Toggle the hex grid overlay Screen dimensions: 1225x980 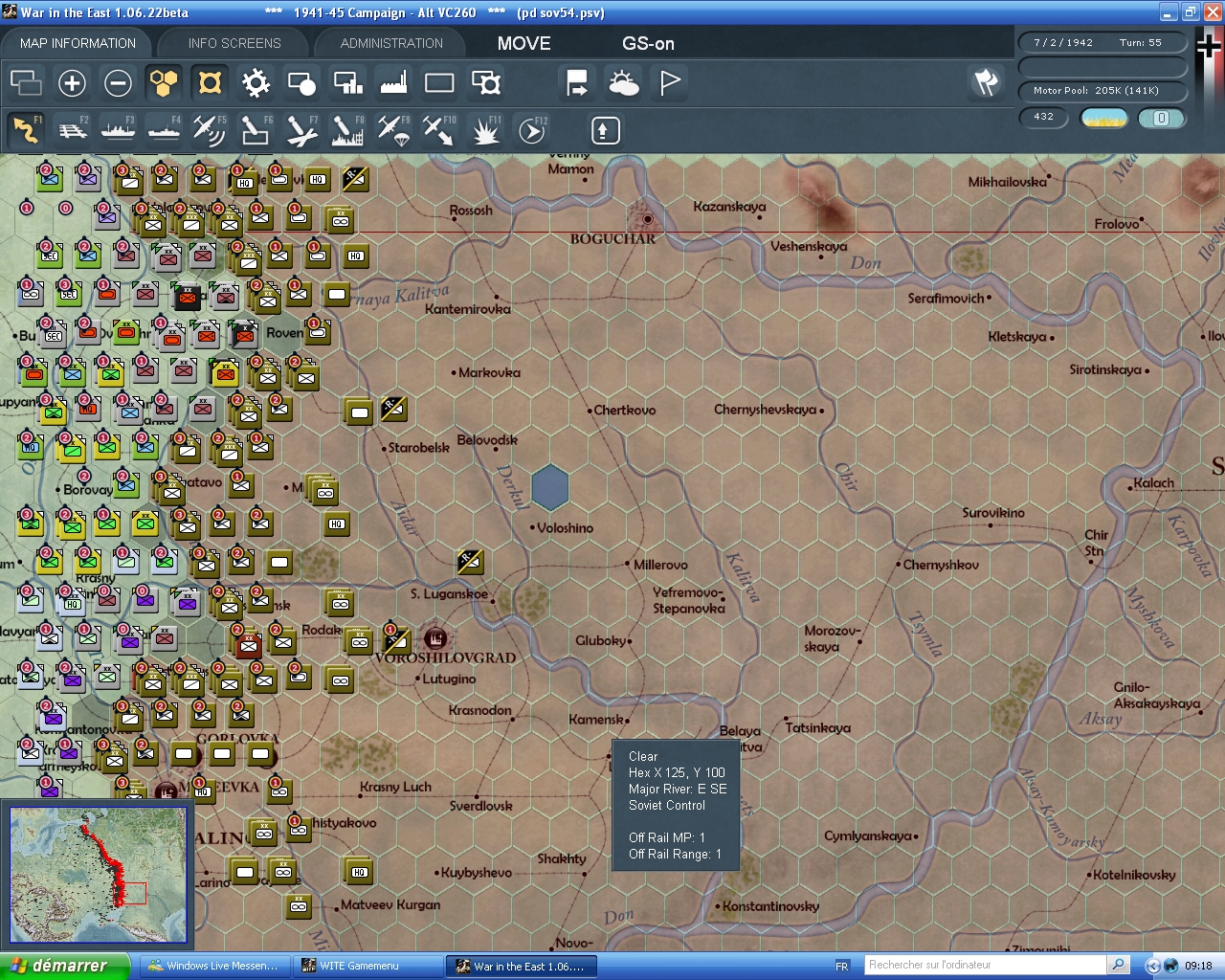pos(164,83)
